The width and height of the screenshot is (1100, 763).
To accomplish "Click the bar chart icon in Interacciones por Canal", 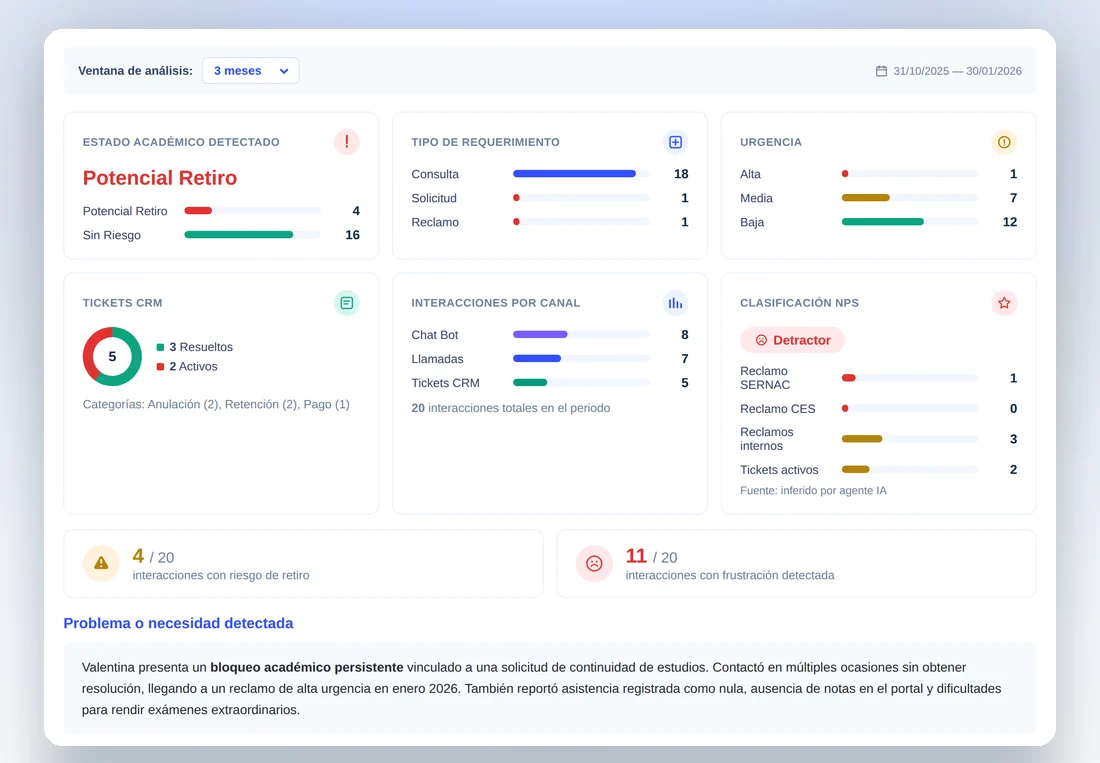I will coord(676,303).
